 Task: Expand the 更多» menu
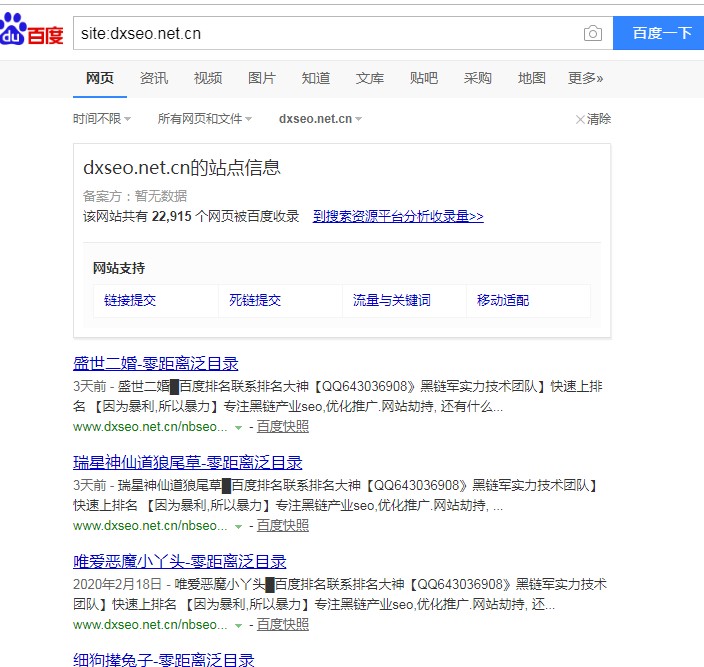click(x=585, y=78)
